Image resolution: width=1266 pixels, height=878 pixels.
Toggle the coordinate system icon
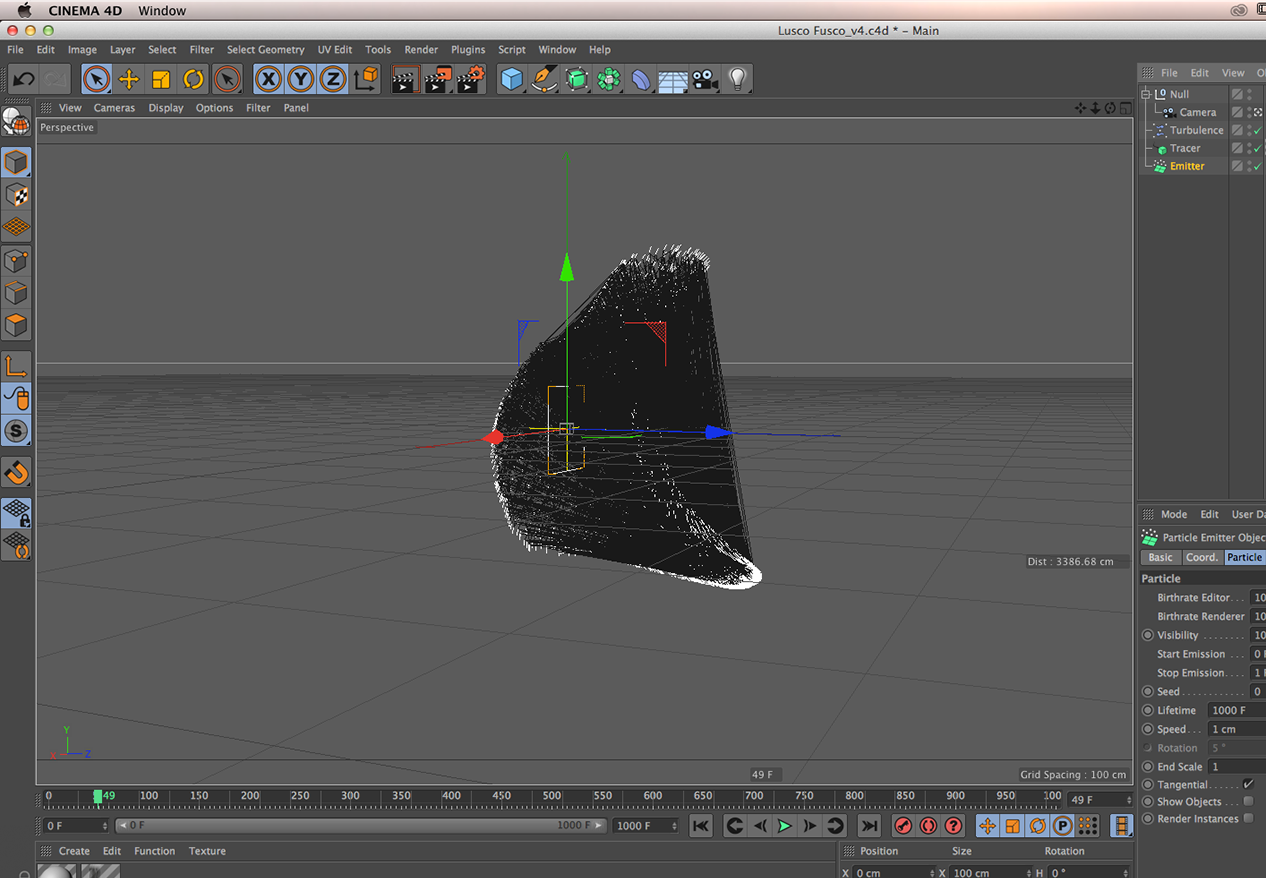(366, 79)
